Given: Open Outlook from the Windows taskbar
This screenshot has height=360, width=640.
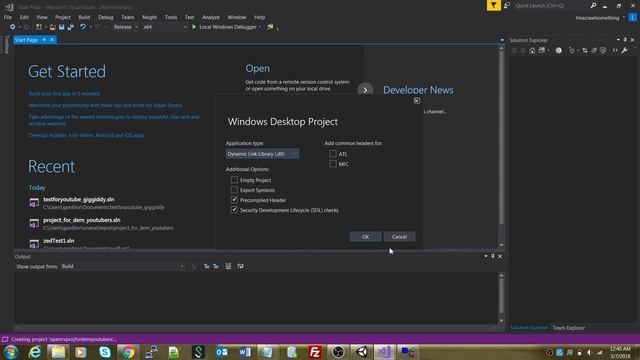Looking at the screenshot, I should click(221, 352).
